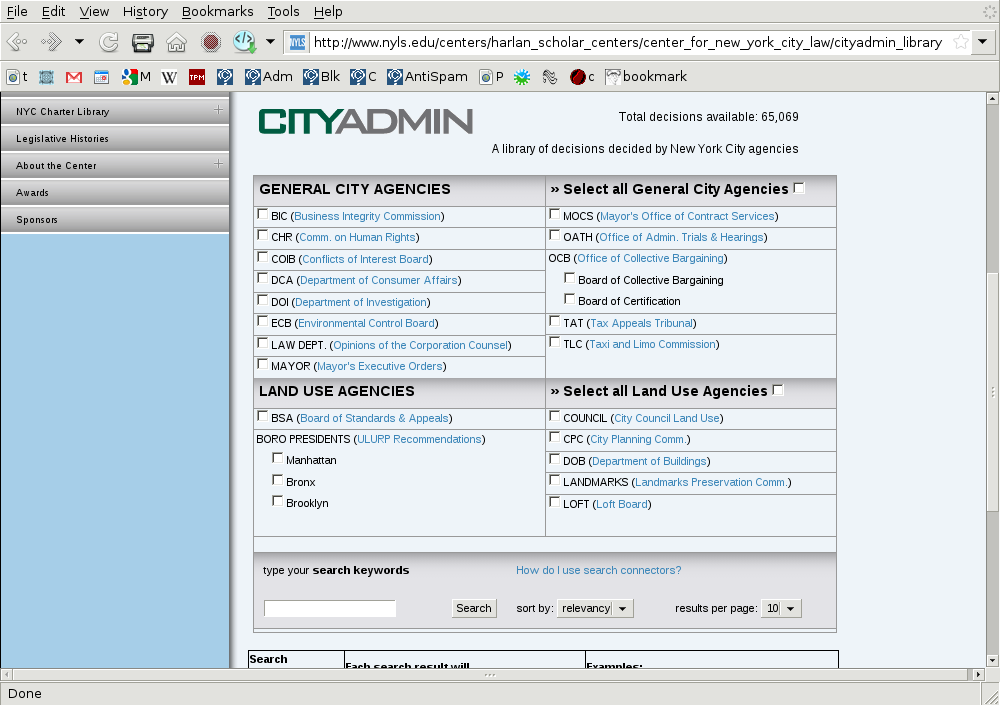Image resolution: width=1000 pixels, height=706 pixels.
Task: Stop loading with the red stop icon
Action: [x=210, y=43]
